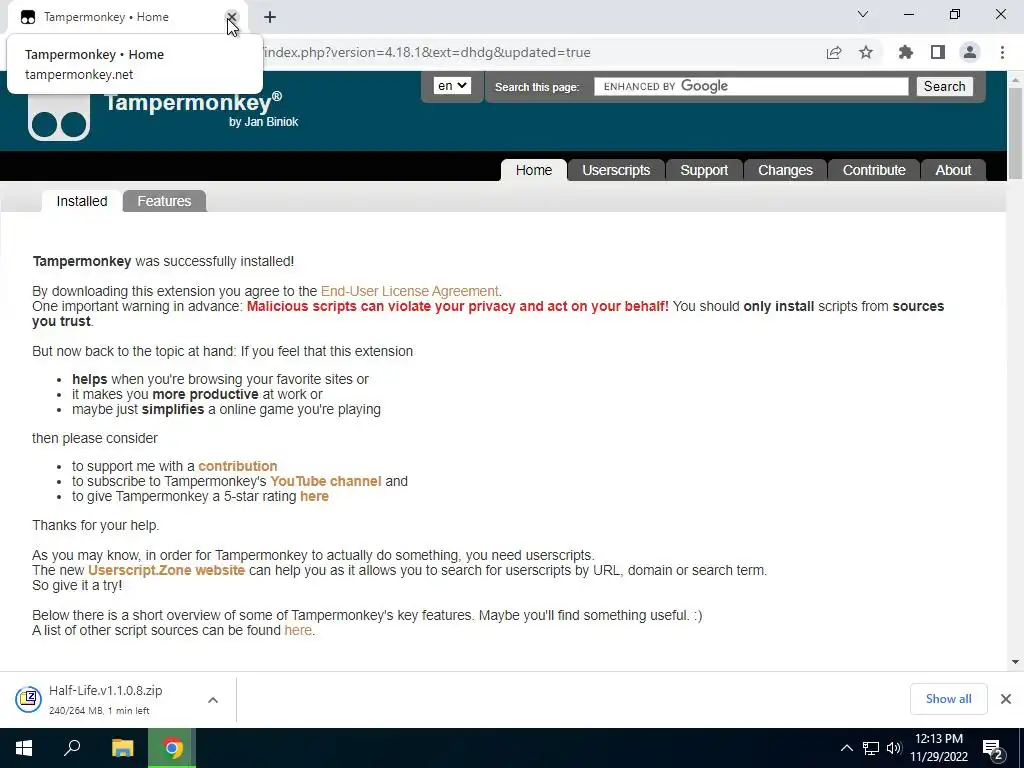Open the About tab
The width and height of the screenshot is (1024, 768).
(x=953, y=170)
